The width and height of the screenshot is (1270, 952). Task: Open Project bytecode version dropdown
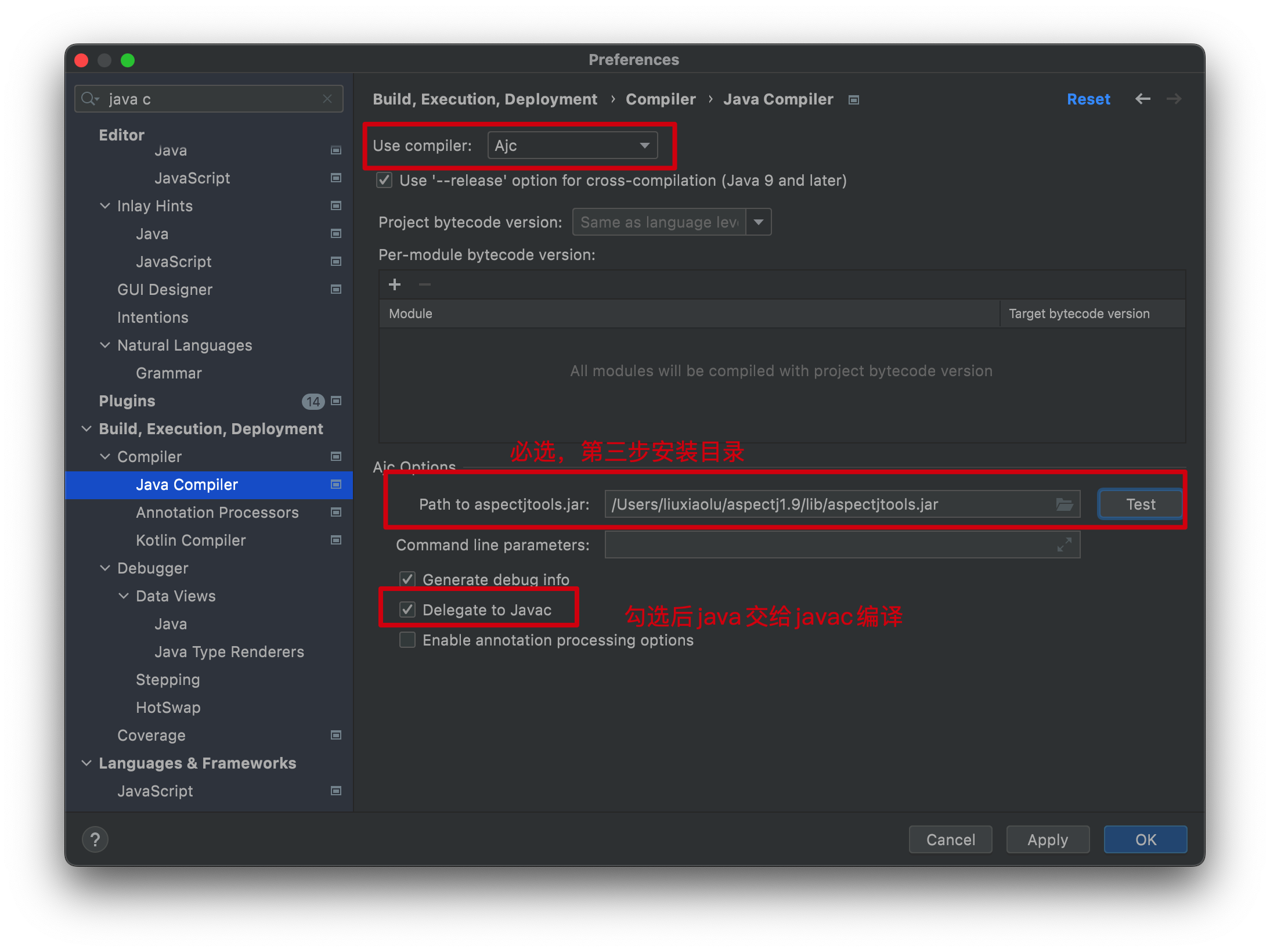tap(758, 222)
